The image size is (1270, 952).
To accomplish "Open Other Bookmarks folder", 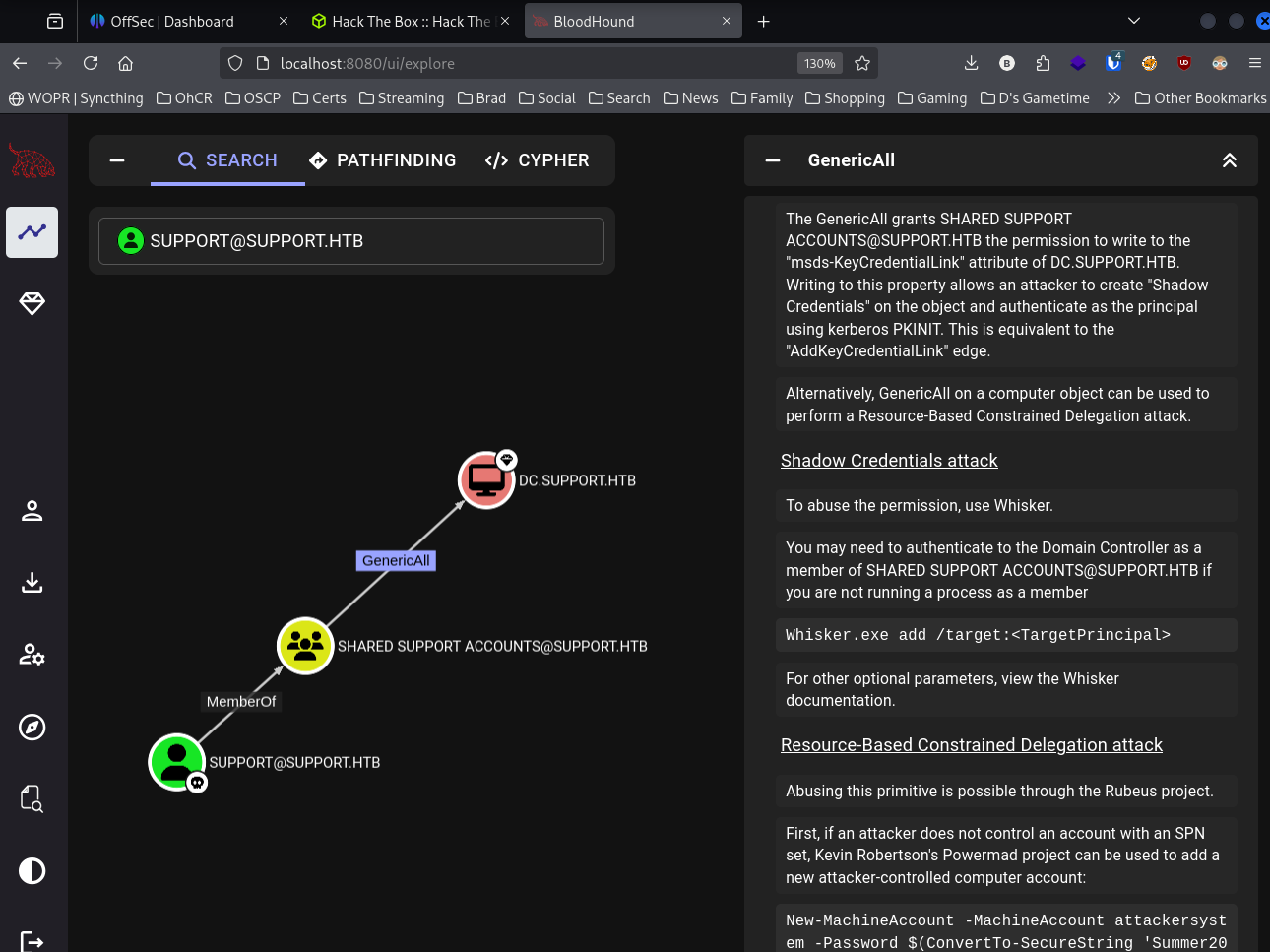I will pos(1200,98).
